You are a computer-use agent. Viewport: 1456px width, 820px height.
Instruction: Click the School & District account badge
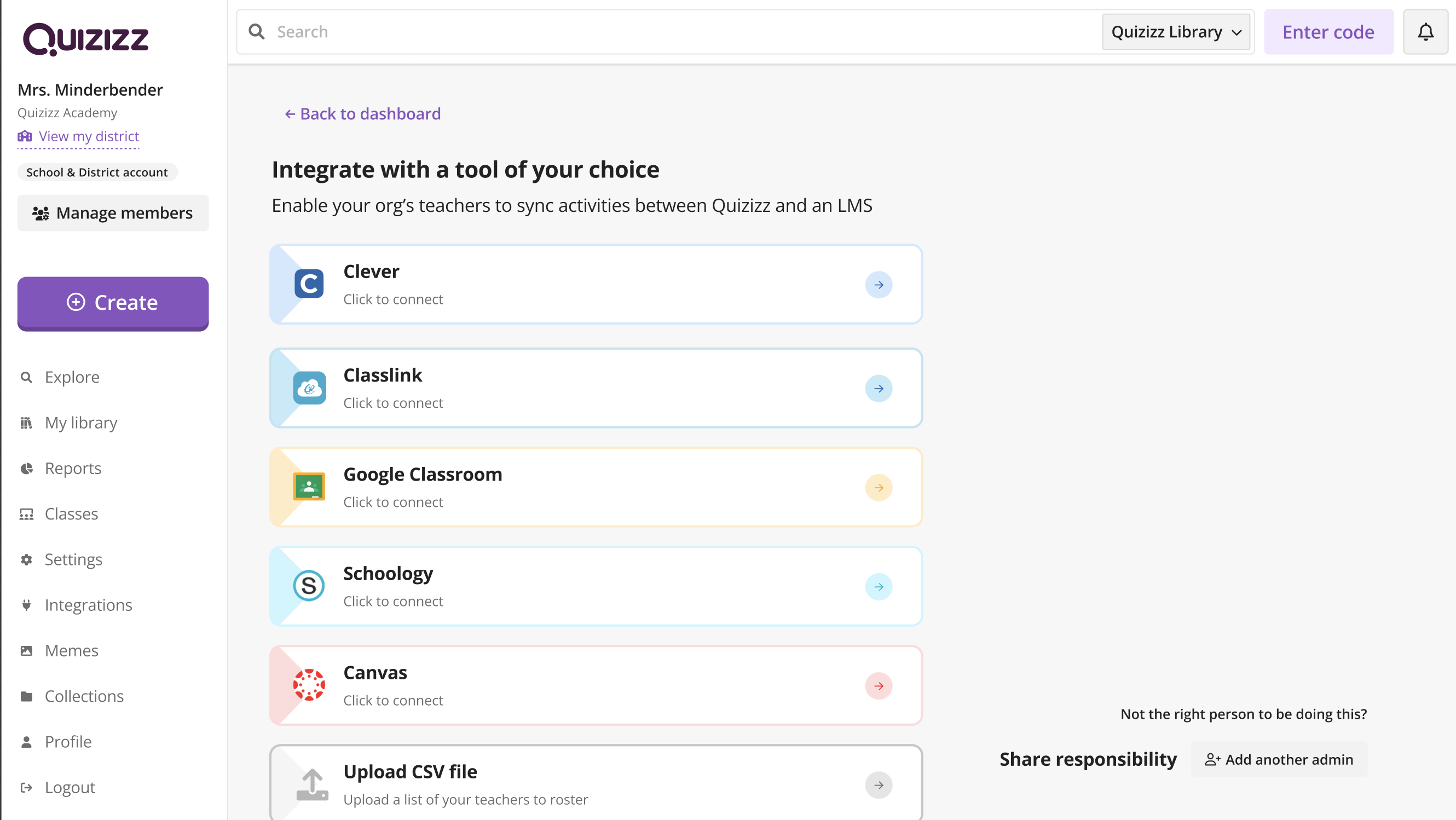click(97, 172)
